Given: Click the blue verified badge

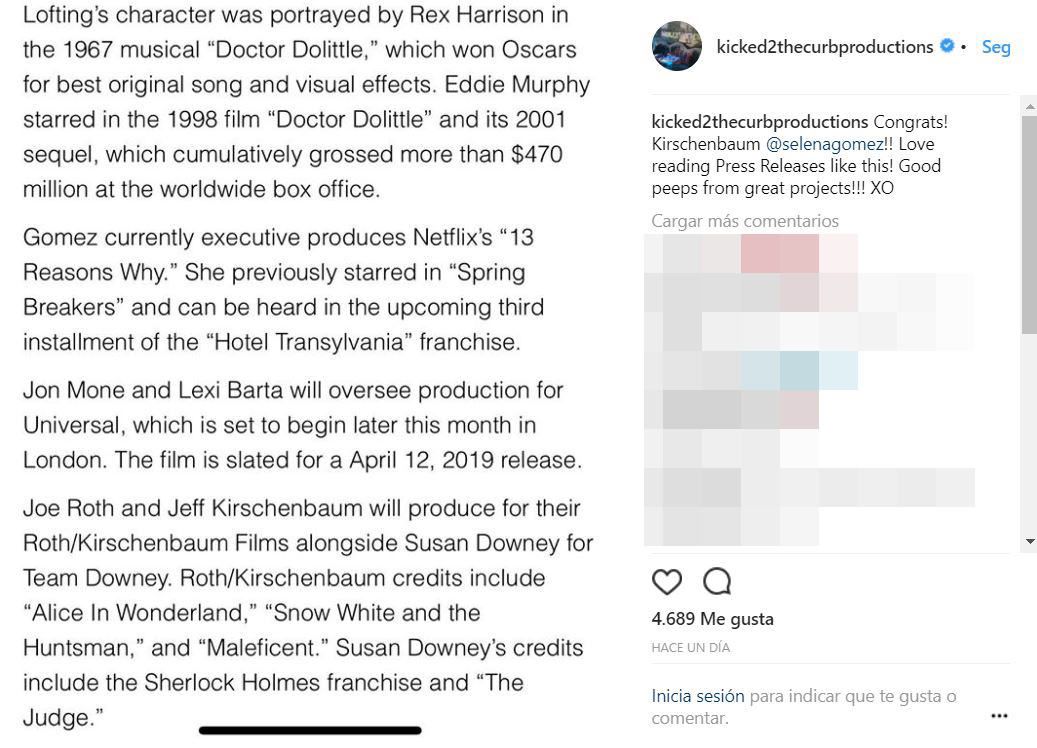Looking at the screenshot, I should point(947,46).
